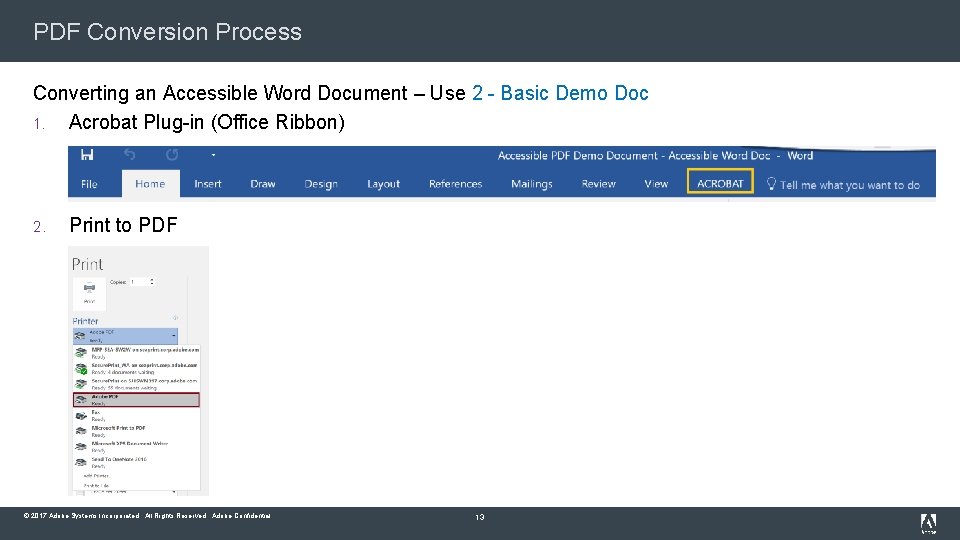
Task: Open the File tab
Action: pyautogui.click(x=89, y=184)
